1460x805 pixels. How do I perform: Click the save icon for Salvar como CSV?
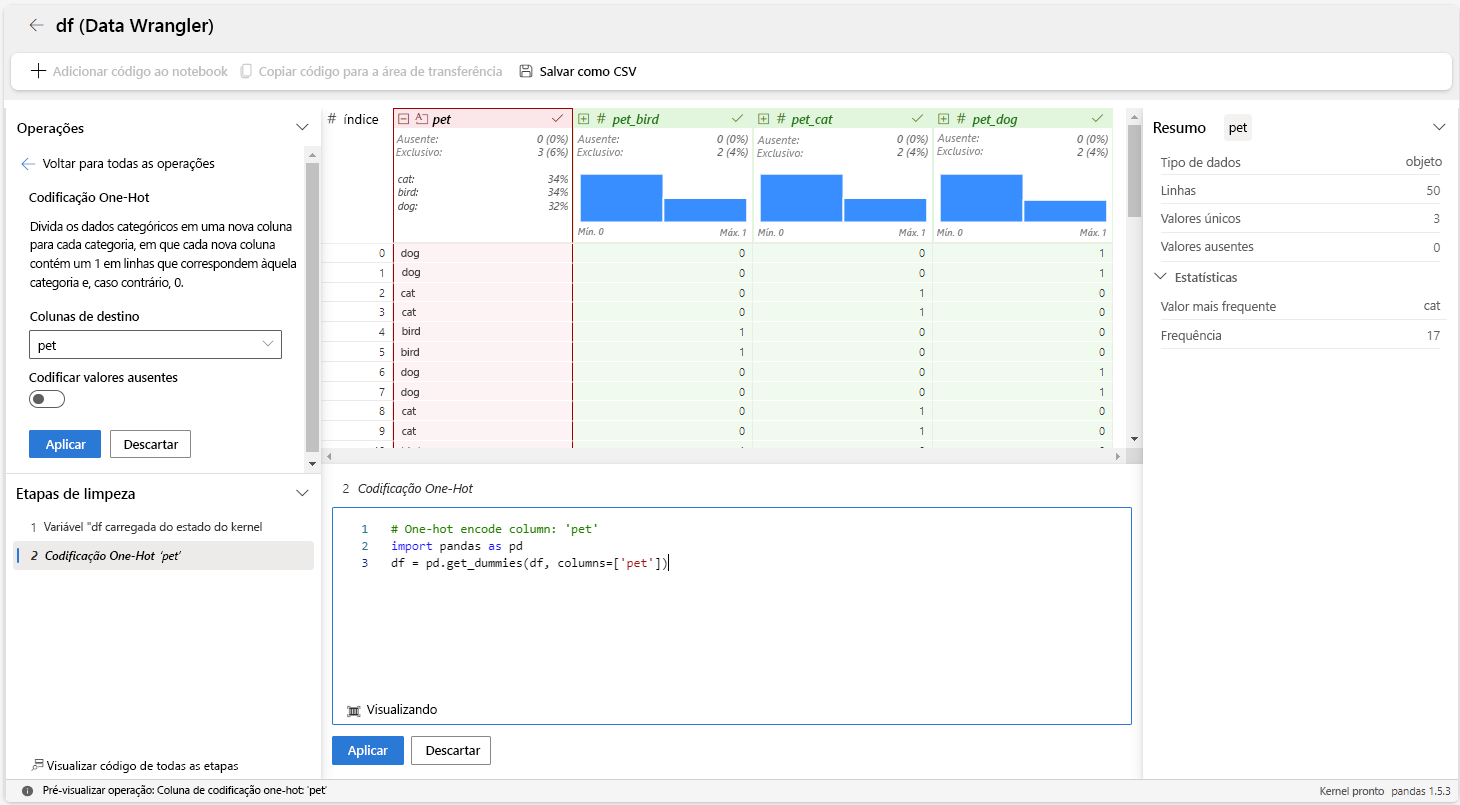click(x=526, y=71)
